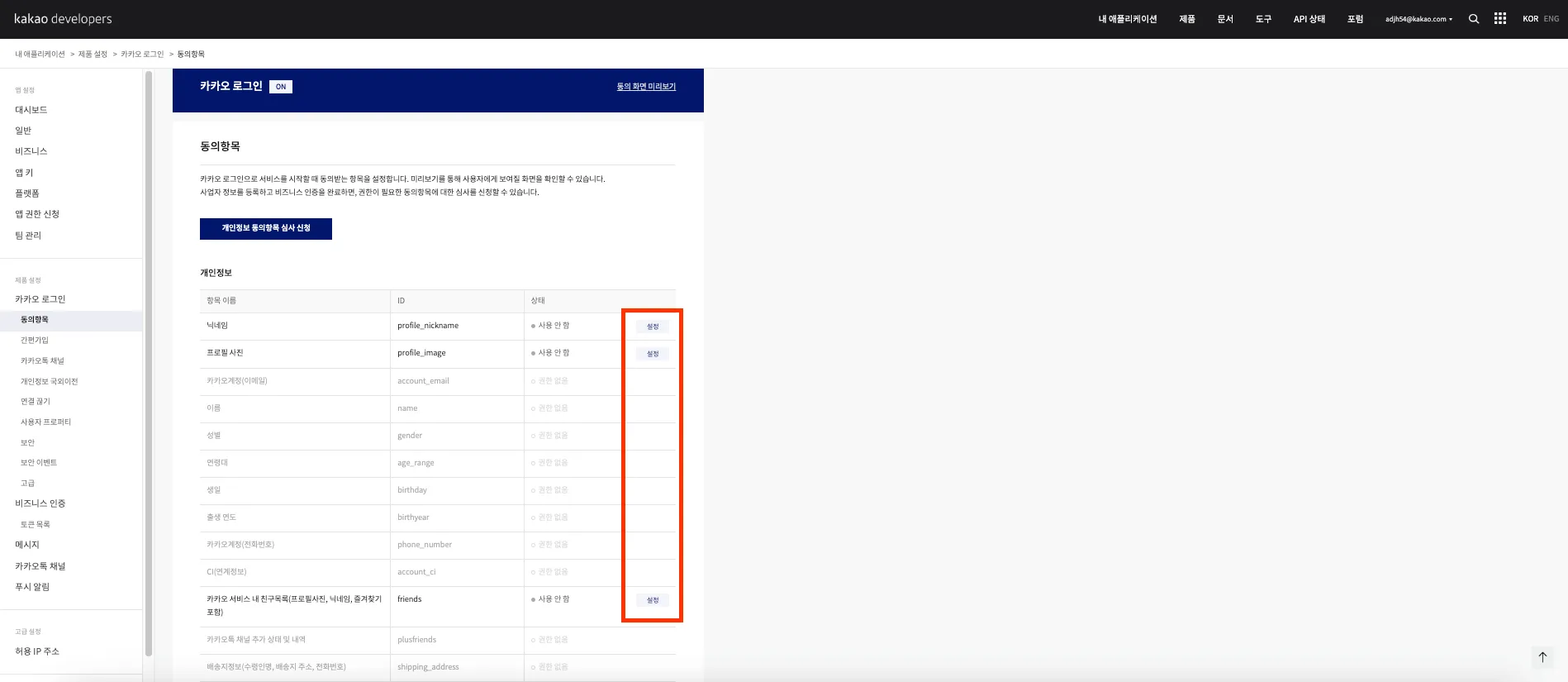
Task: Open 앱 권한 신청 in the sidebar
Action: point(37,214)
